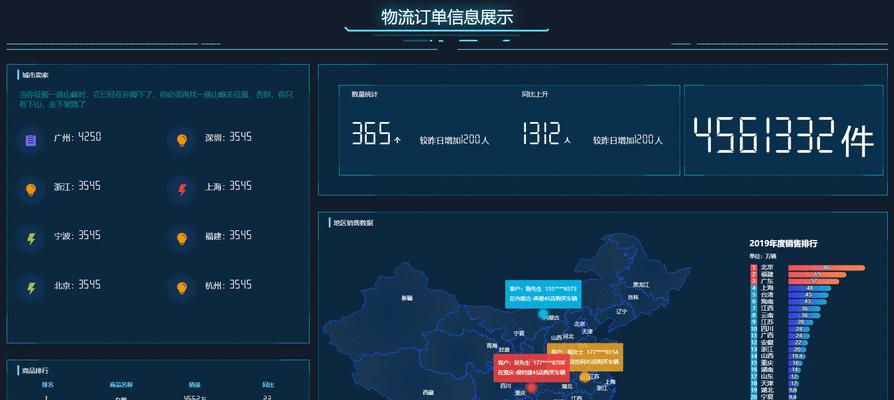The height and width of the screenshot is (400, 894).
Task: Click the 福建 bar in sales ranking
Action: point(817,274)
